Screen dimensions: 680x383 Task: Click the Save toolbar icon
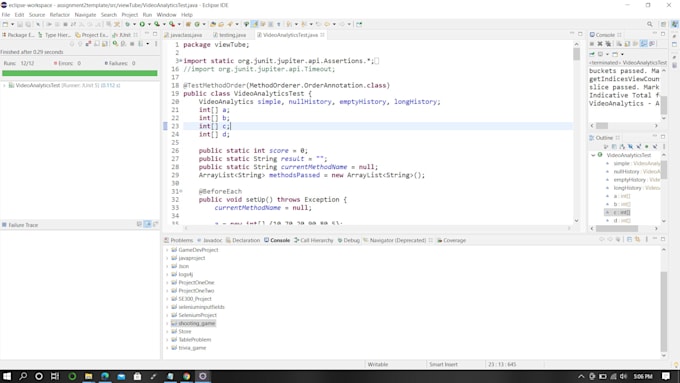tap(20, 24)
